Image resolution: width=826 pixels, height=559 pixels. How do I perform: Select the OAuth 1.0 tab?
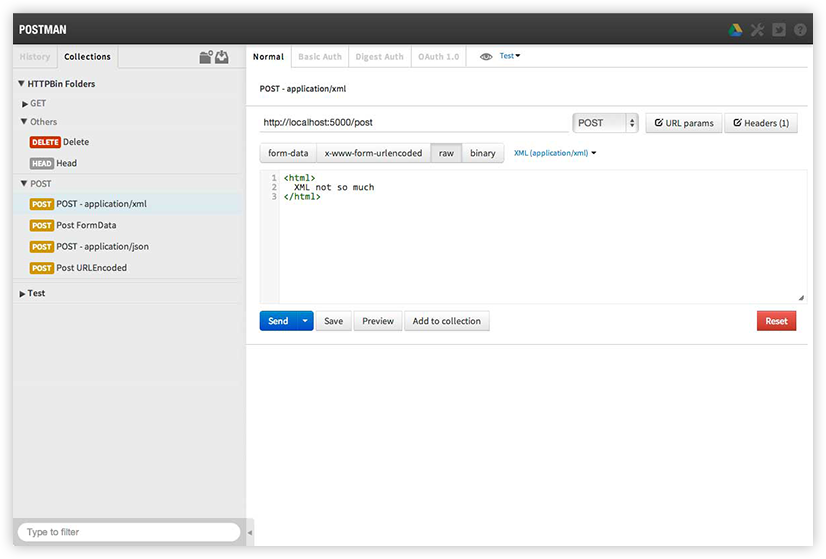click(438, 56)
